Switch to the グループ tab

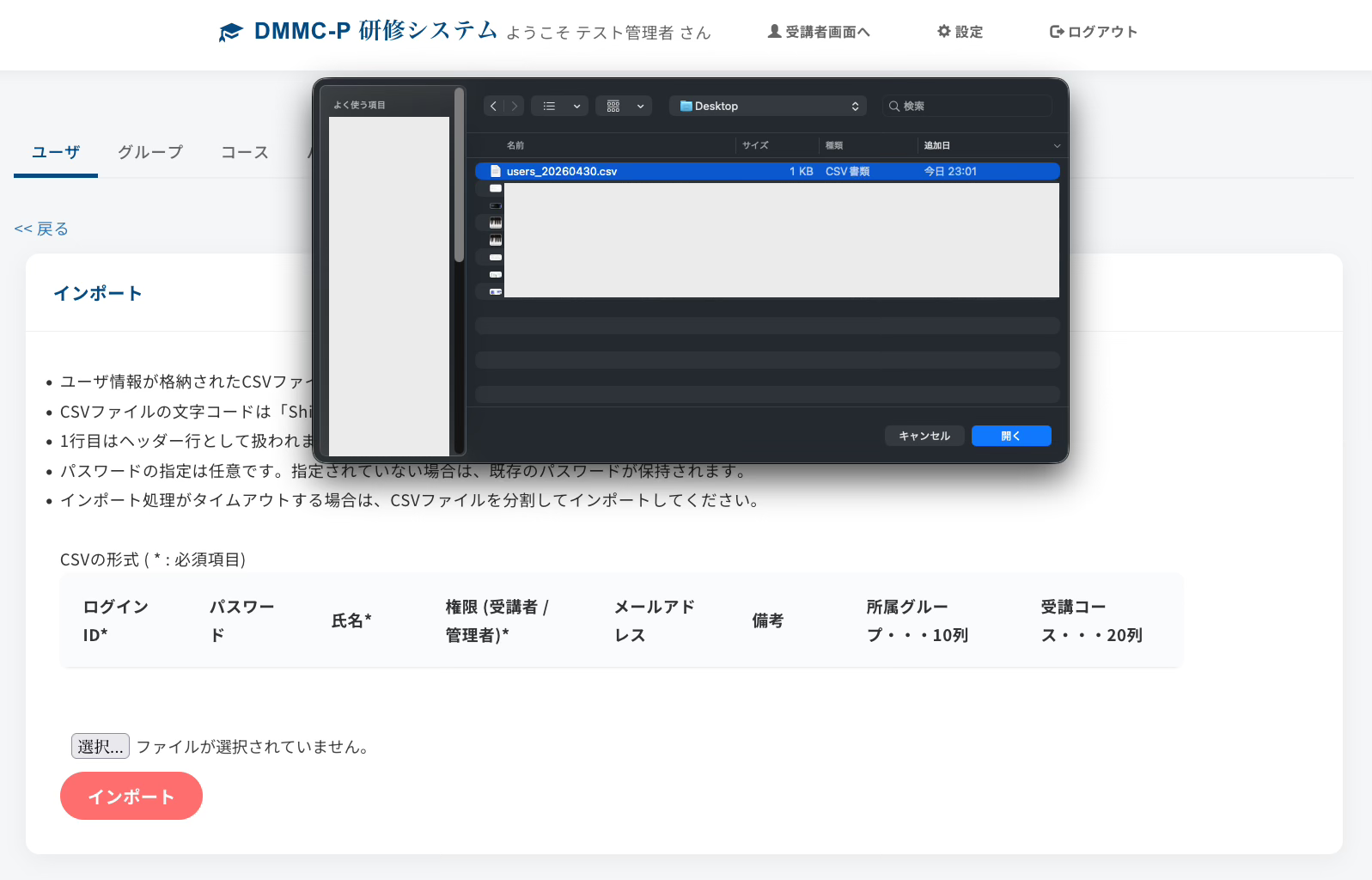coord(150,152)
